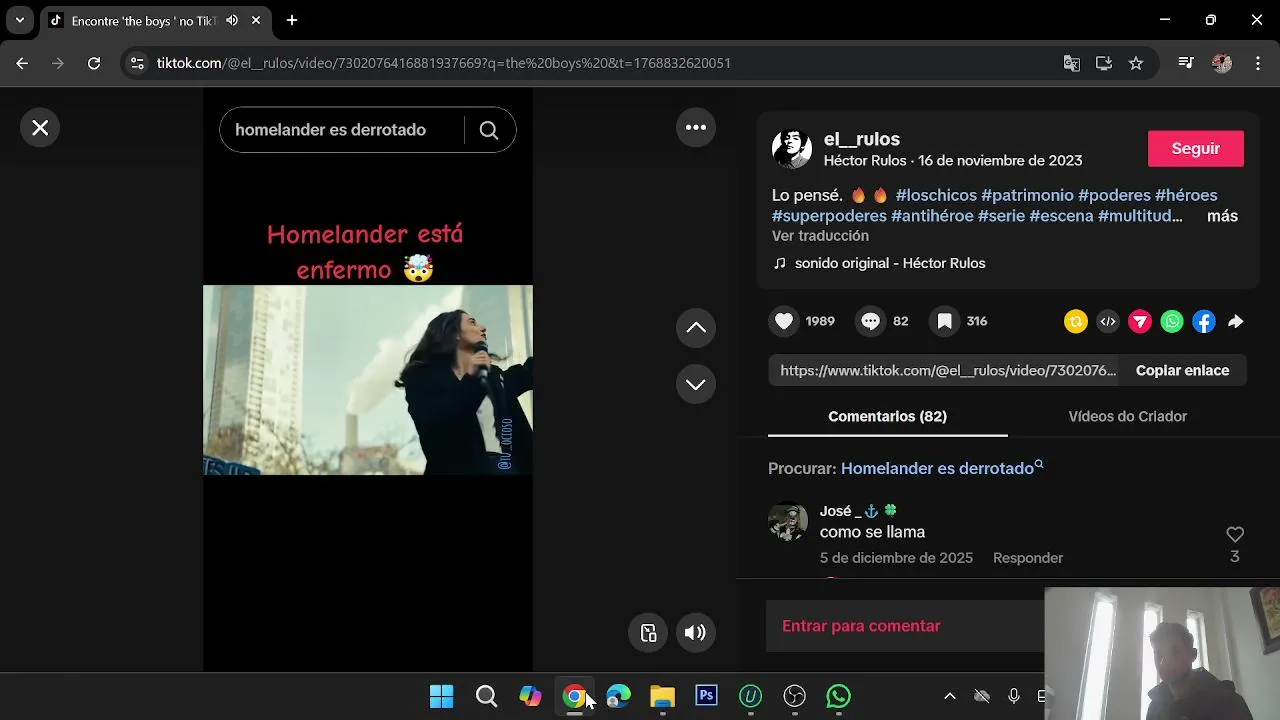Go to previous video with up chevron

tap(696, 328)
